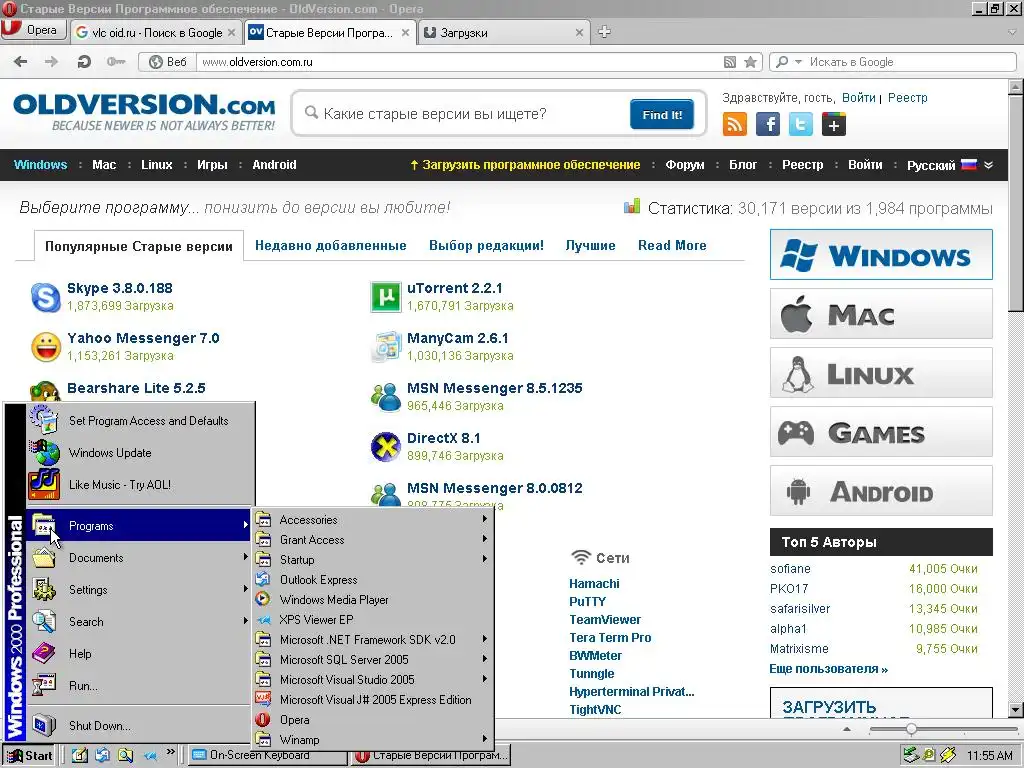Expand Microsoft SQL Server 2005 submenu

tap(373, 660)
